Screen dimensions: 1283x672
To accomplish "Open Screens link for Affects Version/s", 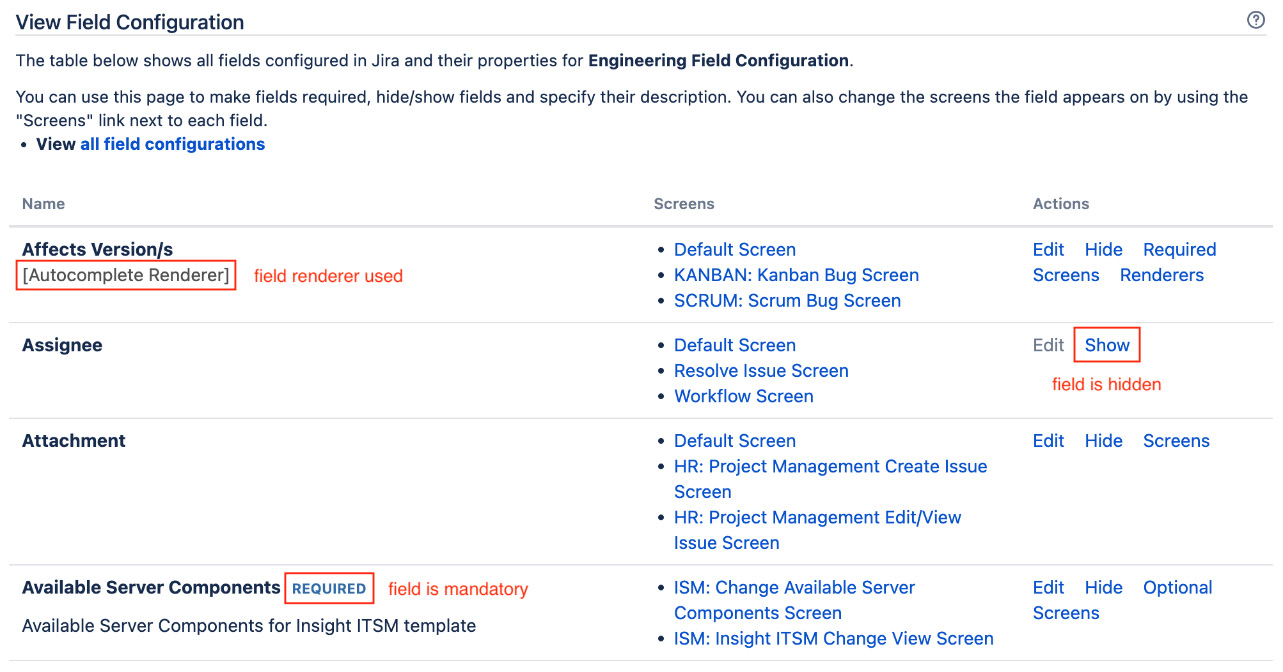I will [1065, 275].
